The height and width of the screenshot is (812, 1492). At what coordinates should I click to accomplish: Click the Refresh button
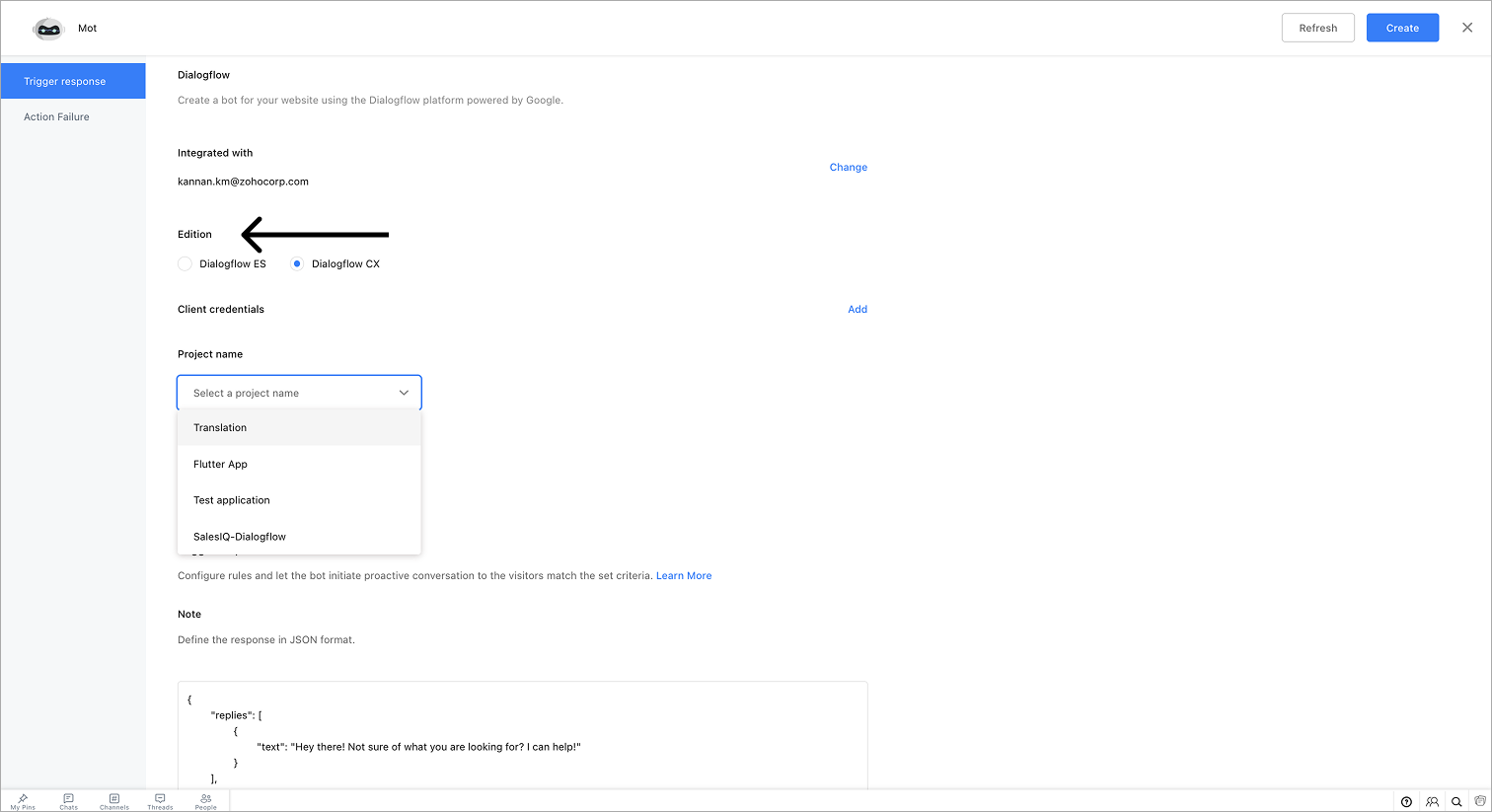[x=1317, y=29]
